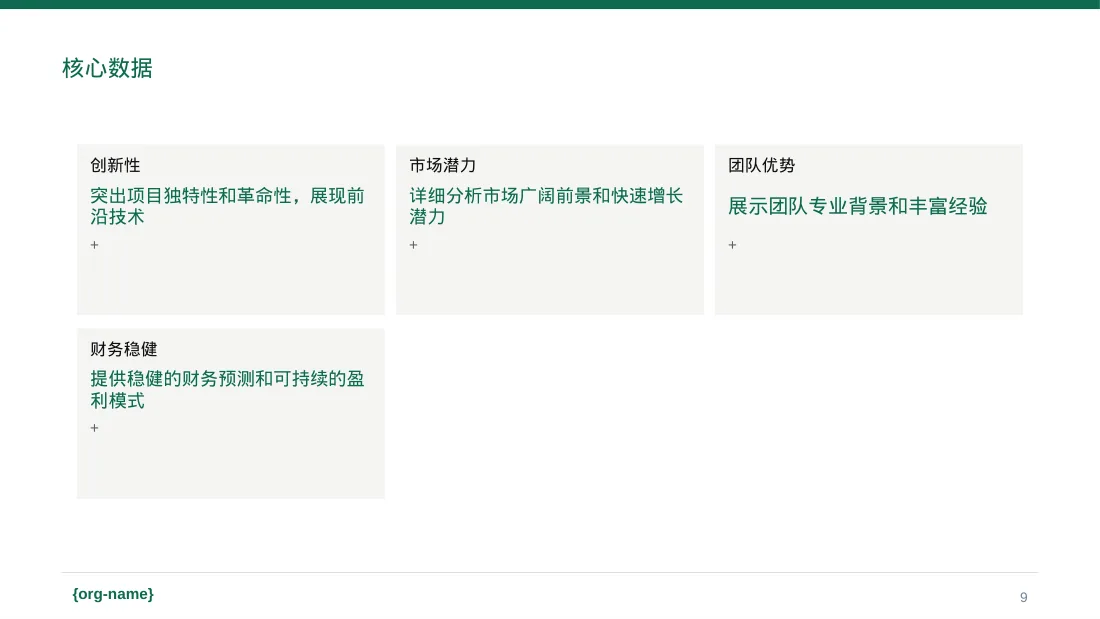Image resolution: width=1100 pixels, height=619 pixels.
Task: Click text 提供稳健的财务预测和可持续的盈利模式
Action: pyautogui.click(x=227, y=390)
